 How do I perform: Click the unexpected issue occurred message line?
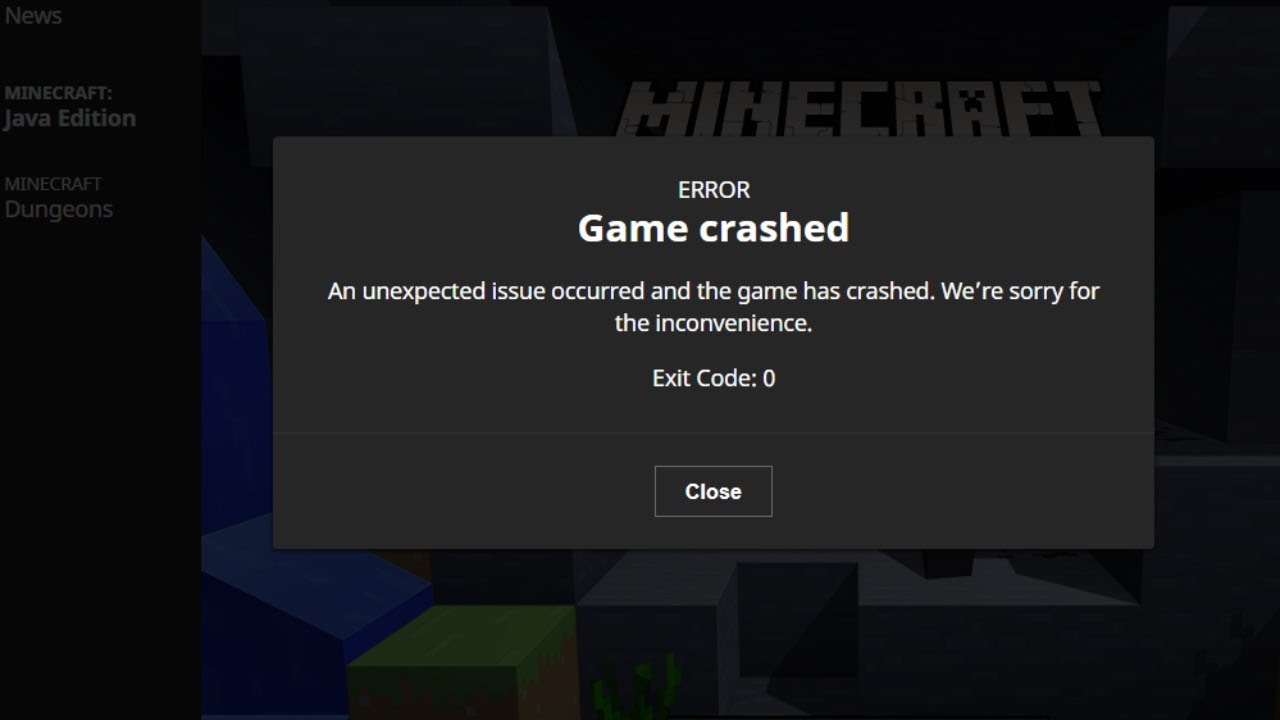click(x=713, y=292)
